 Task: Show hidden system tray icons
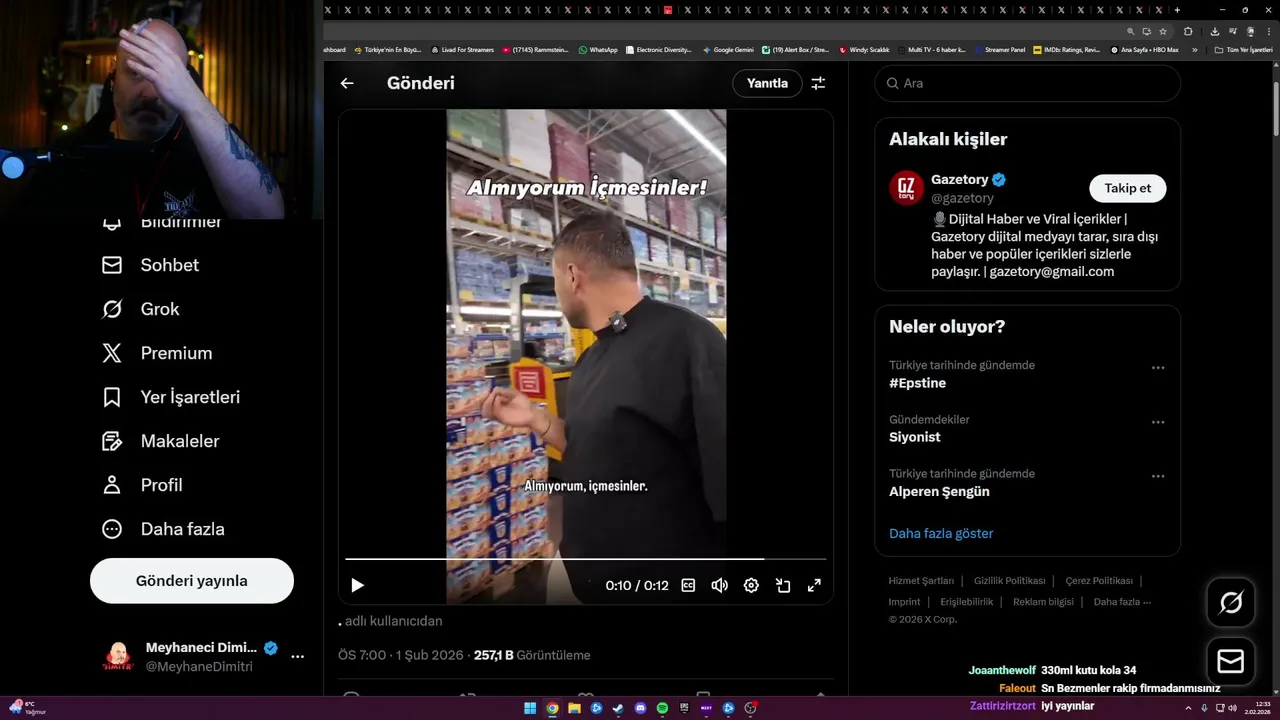1189,708
